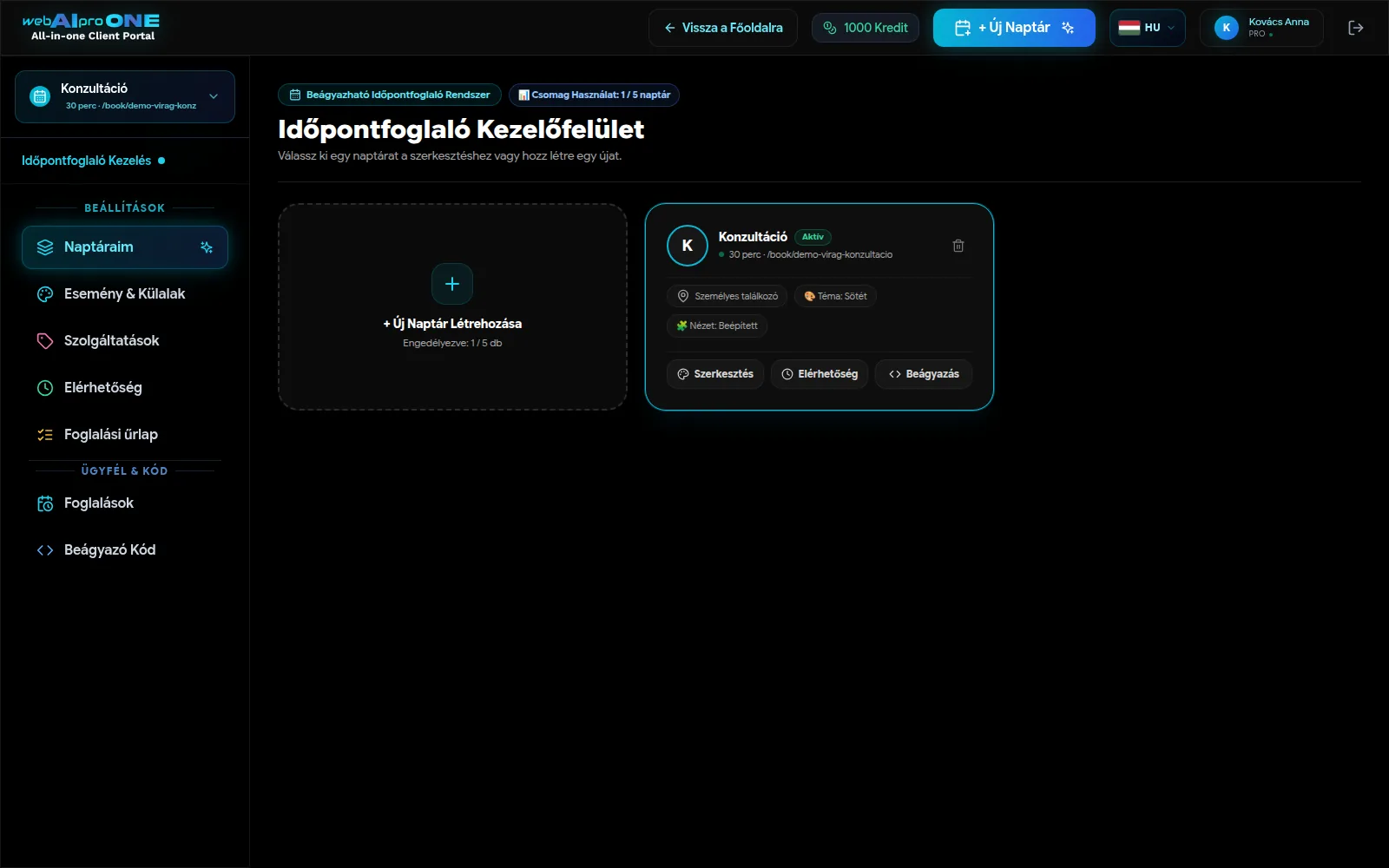1389x868 pixels.
Task: Click Szerkesztés on Konzultáció card
Action: point(715,374)
